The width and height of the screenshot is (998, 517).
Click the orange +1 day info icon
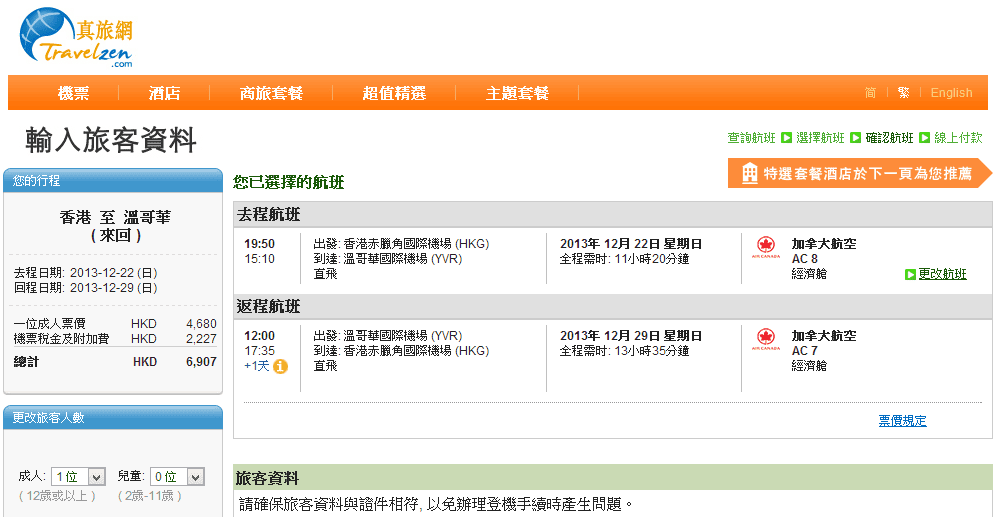click(281, 367)
